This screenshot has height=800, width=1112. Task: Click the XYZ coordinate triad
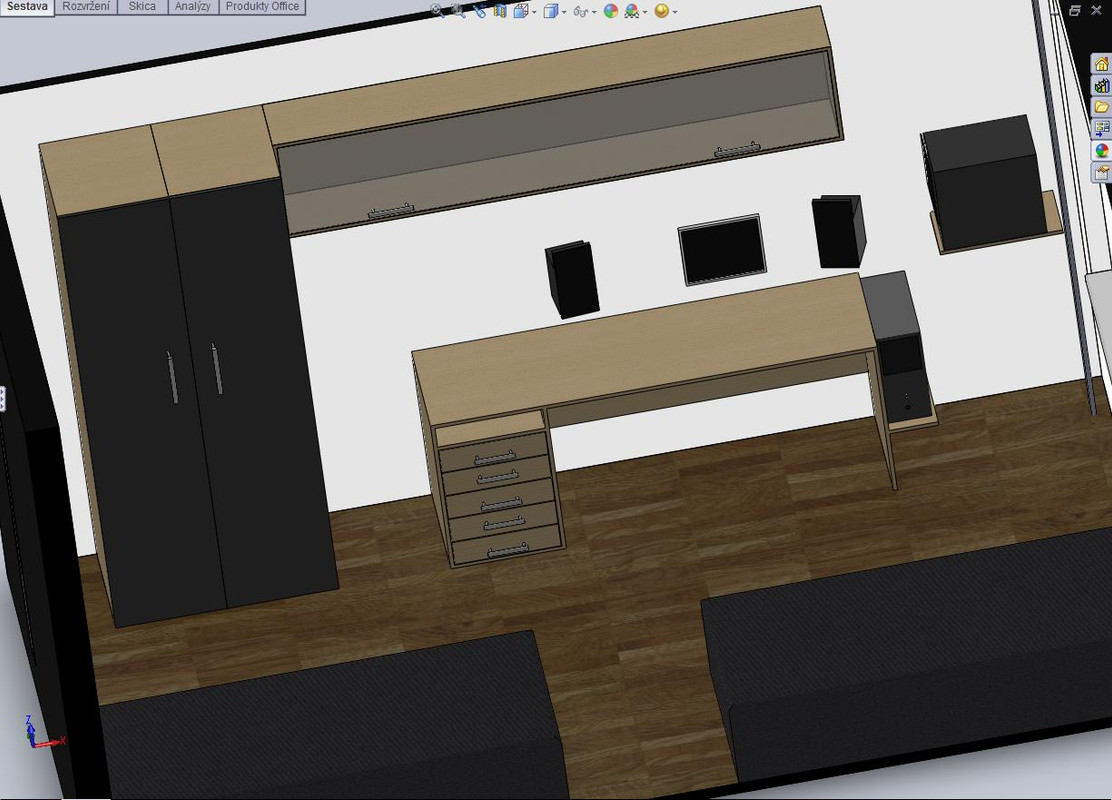(44, 733)
